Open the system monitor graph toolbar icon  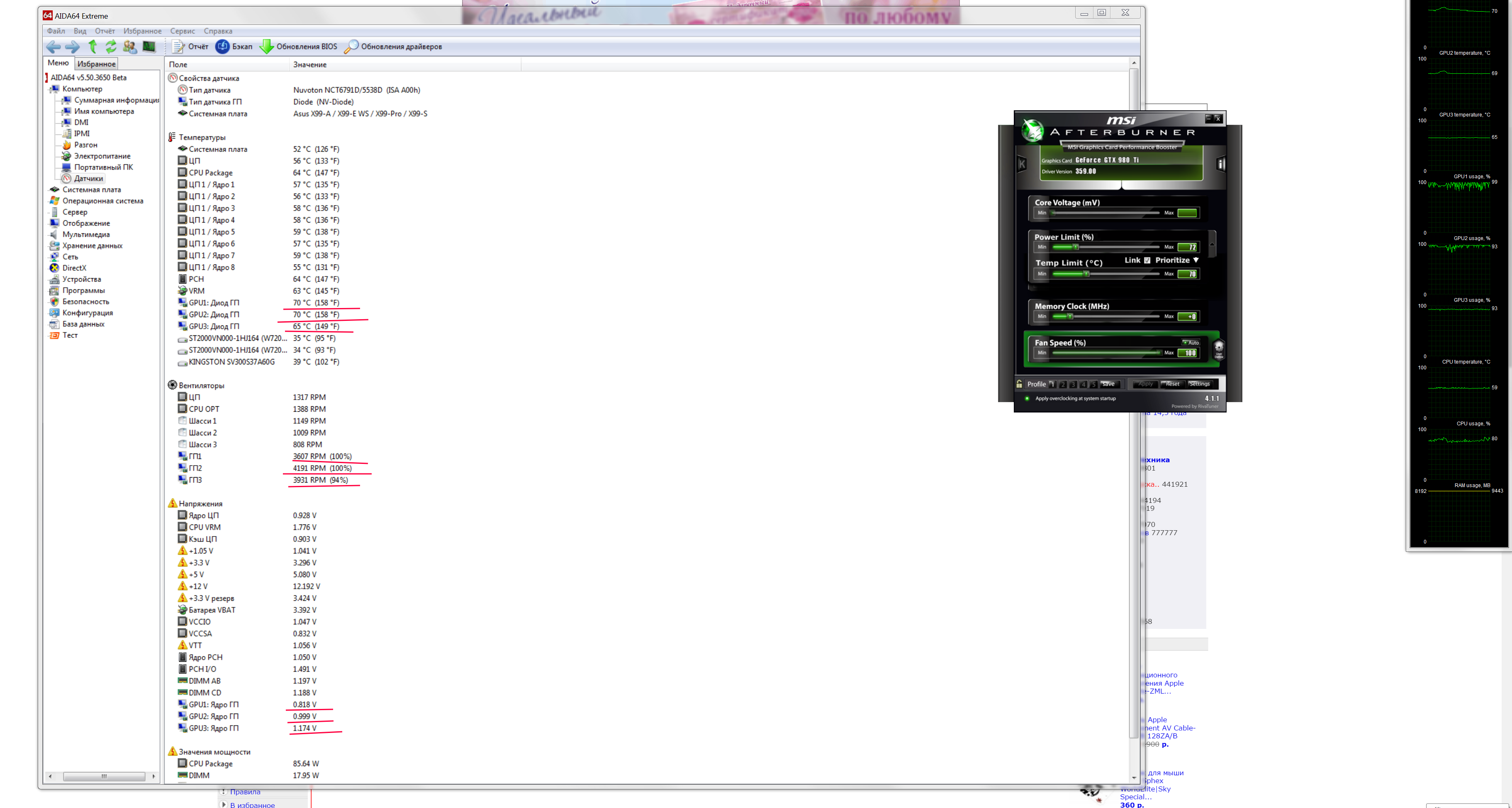click(149, 46)
